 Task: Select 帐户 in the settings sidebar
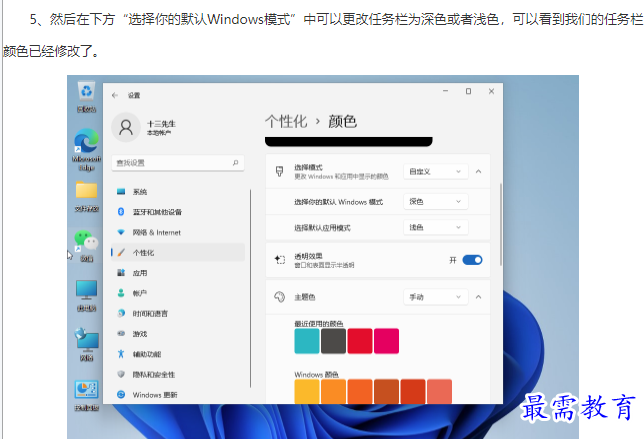tap(178, 293)
